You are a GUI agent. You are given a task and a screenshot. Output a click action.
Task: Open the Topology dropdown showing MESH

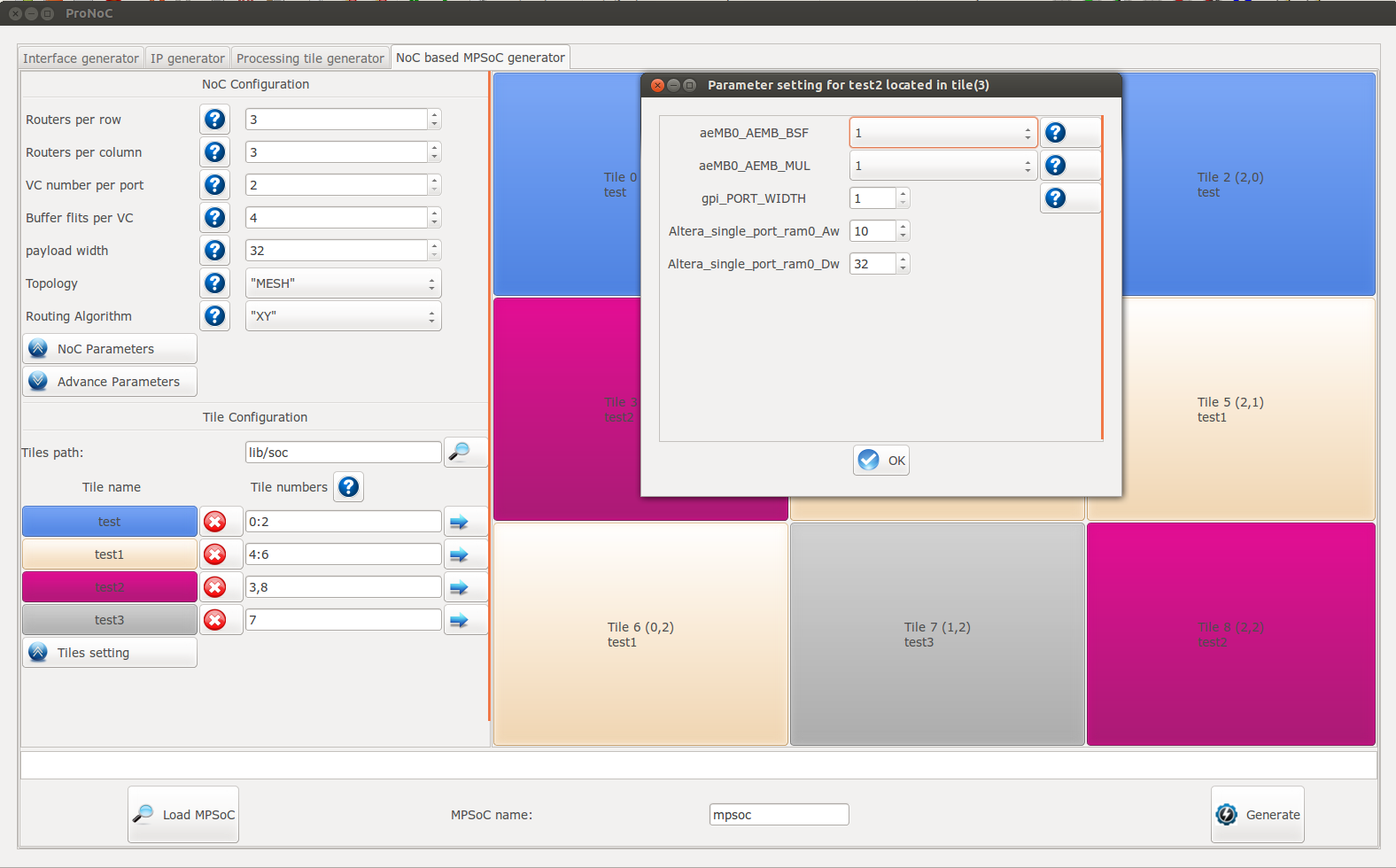pos(343,283)
